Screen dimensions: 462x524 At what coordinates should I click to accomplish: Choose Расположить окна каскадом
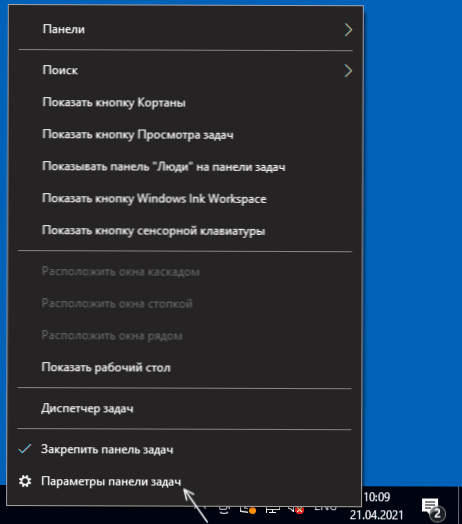pos(185,271)
